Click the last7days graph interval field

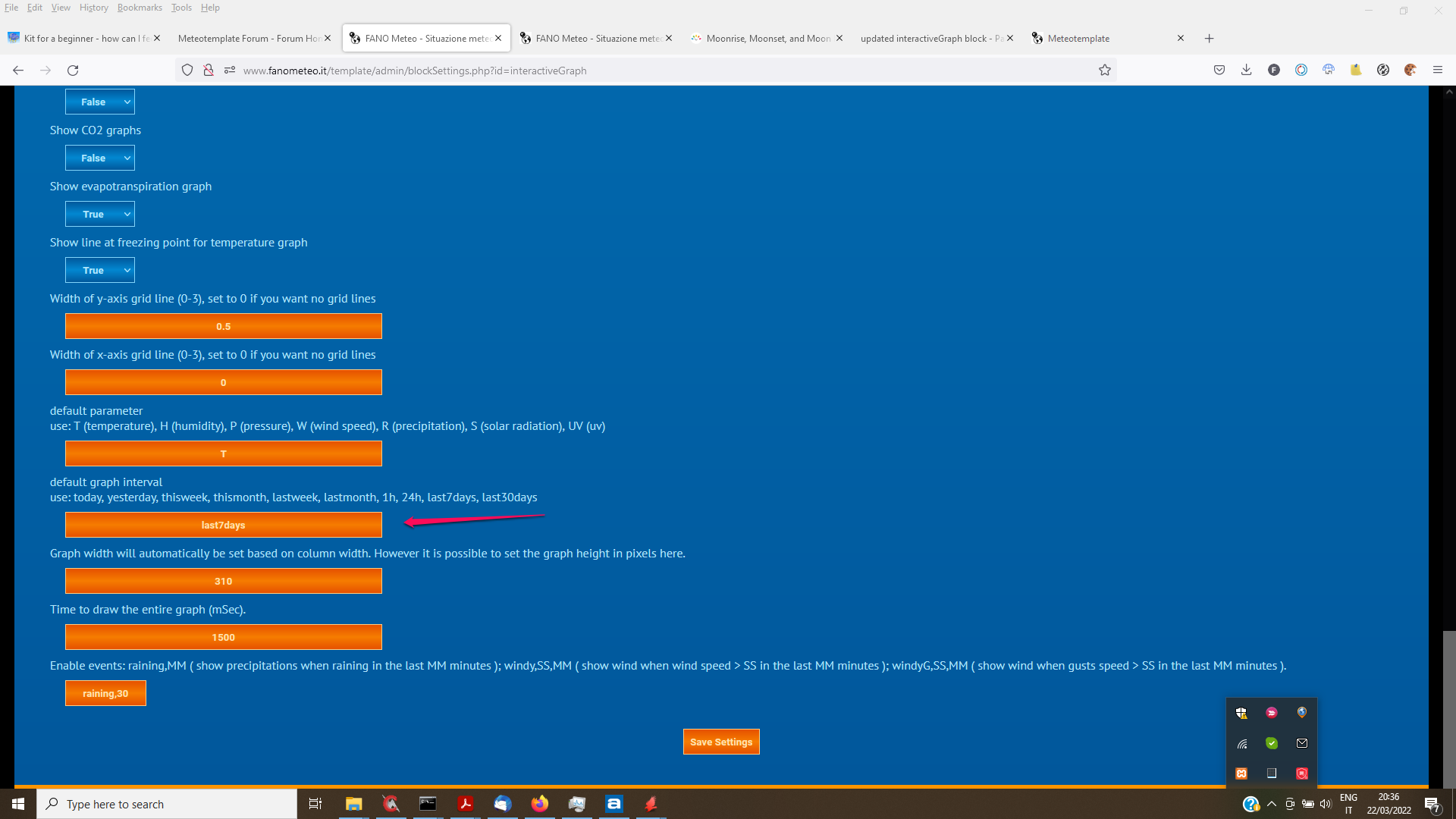(223, 525)
